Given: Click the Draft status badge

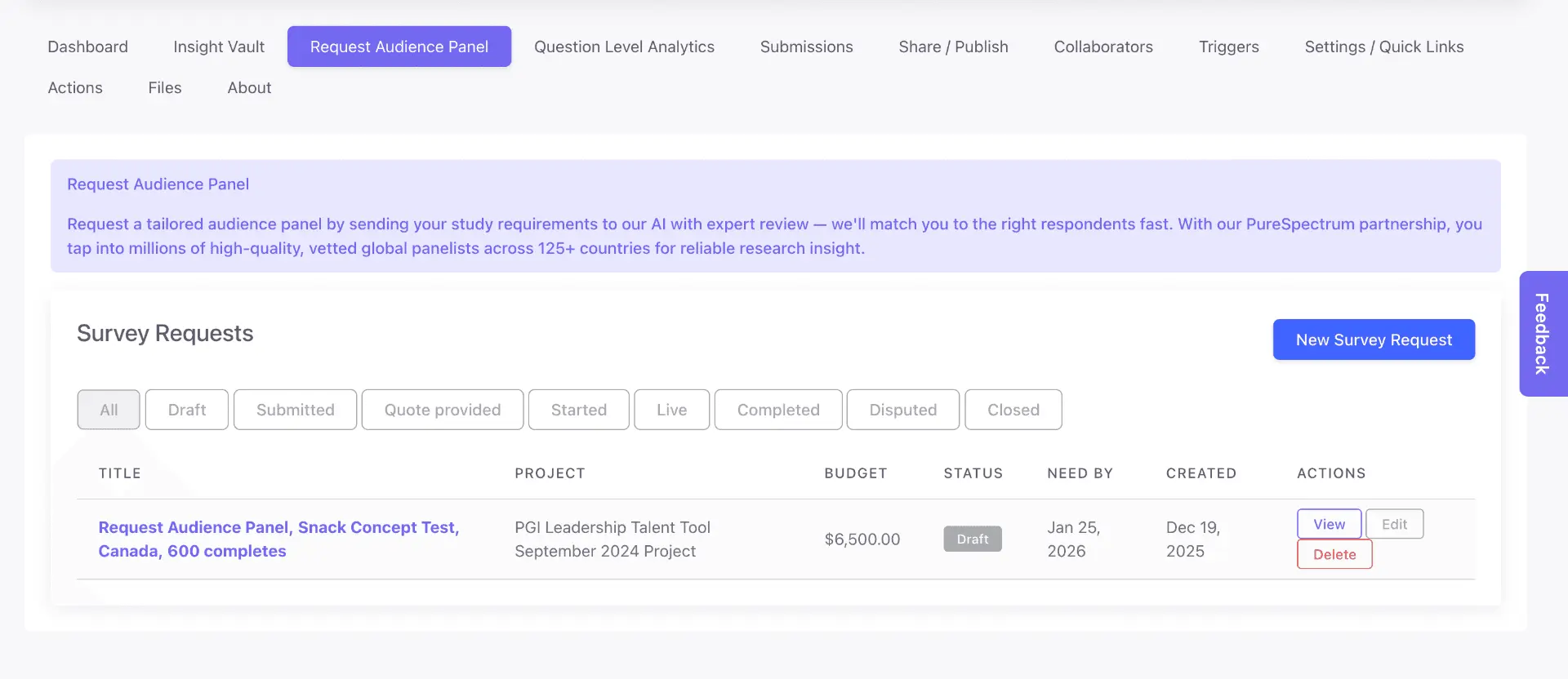Looking at the screenshot, I should click(973, 539).
